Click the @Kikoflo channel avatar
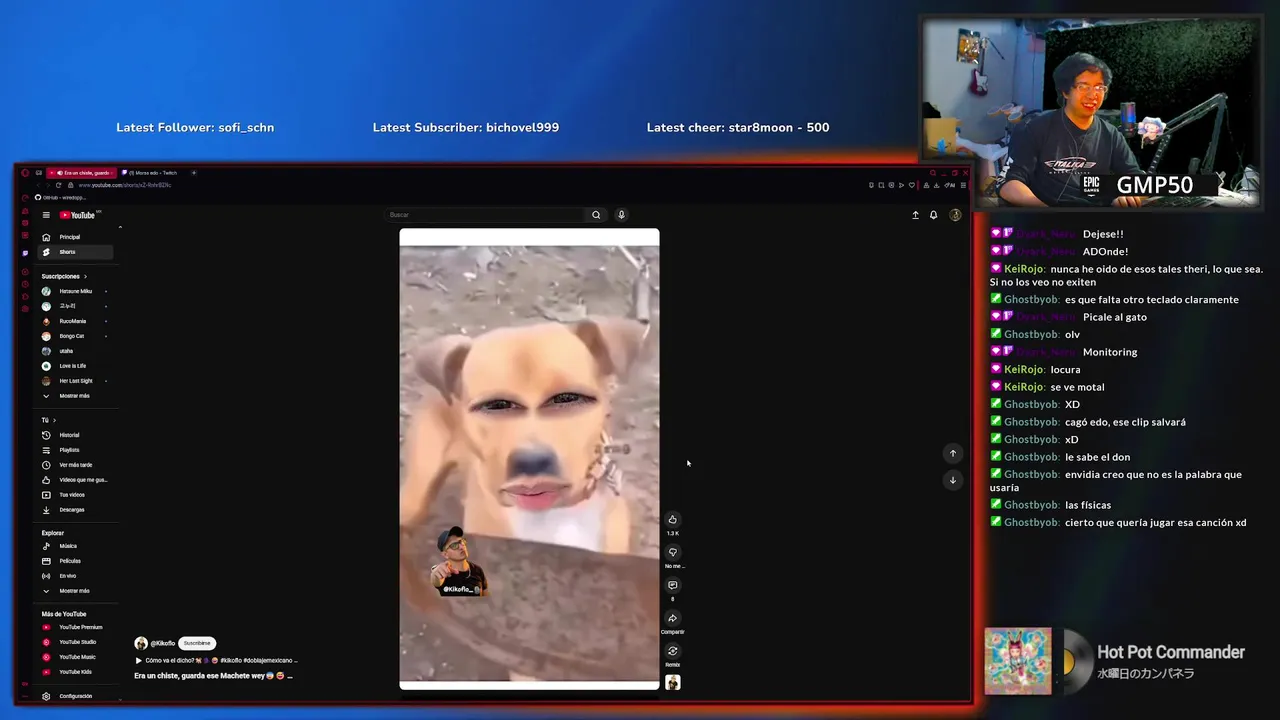The image size is (1280, 720). tap(141, 643)
